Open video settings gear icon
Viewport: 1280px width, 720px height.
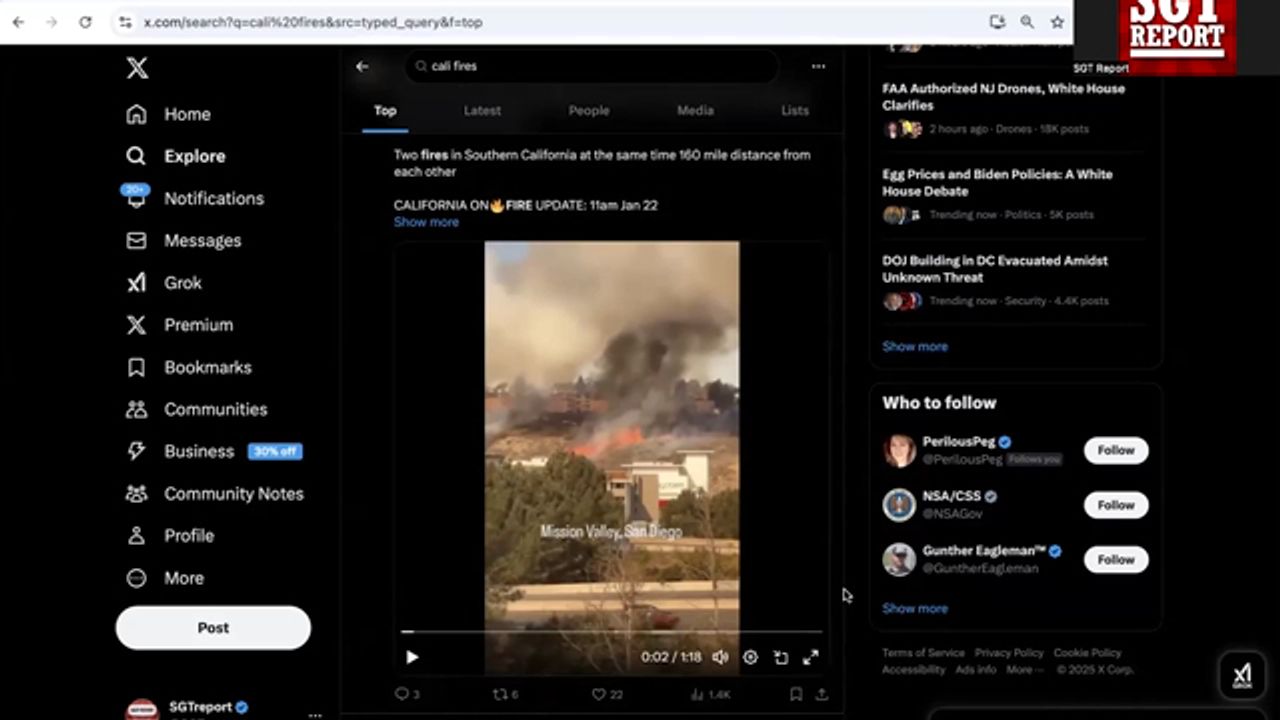[750, 657]
